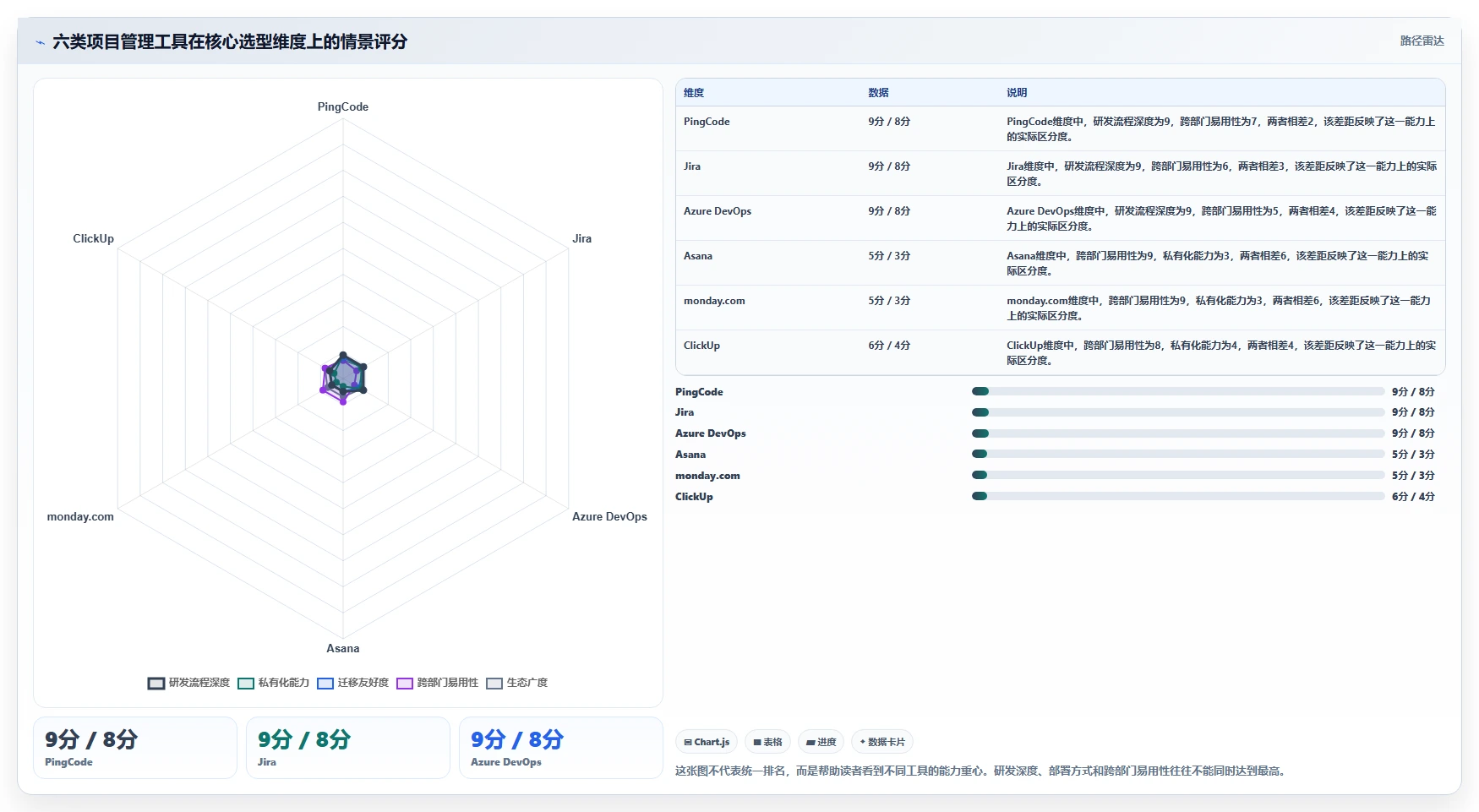Click the footnote text starting with 这张图不代表统一排名
The image size is (1479, 812).
(x=980, y=771)
